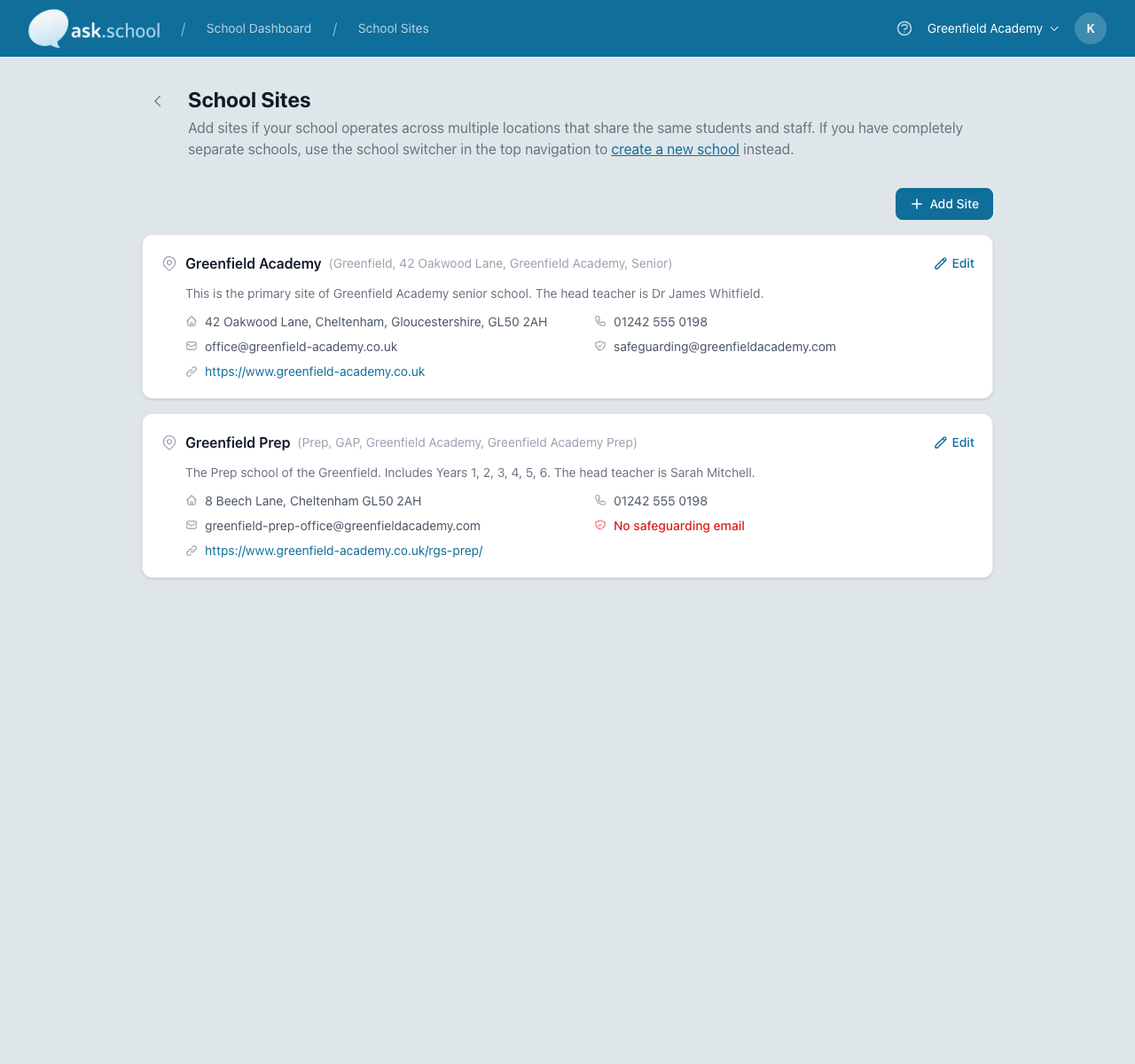Open the help question mark icon
1135x1064 pixels.
point(904,28)
